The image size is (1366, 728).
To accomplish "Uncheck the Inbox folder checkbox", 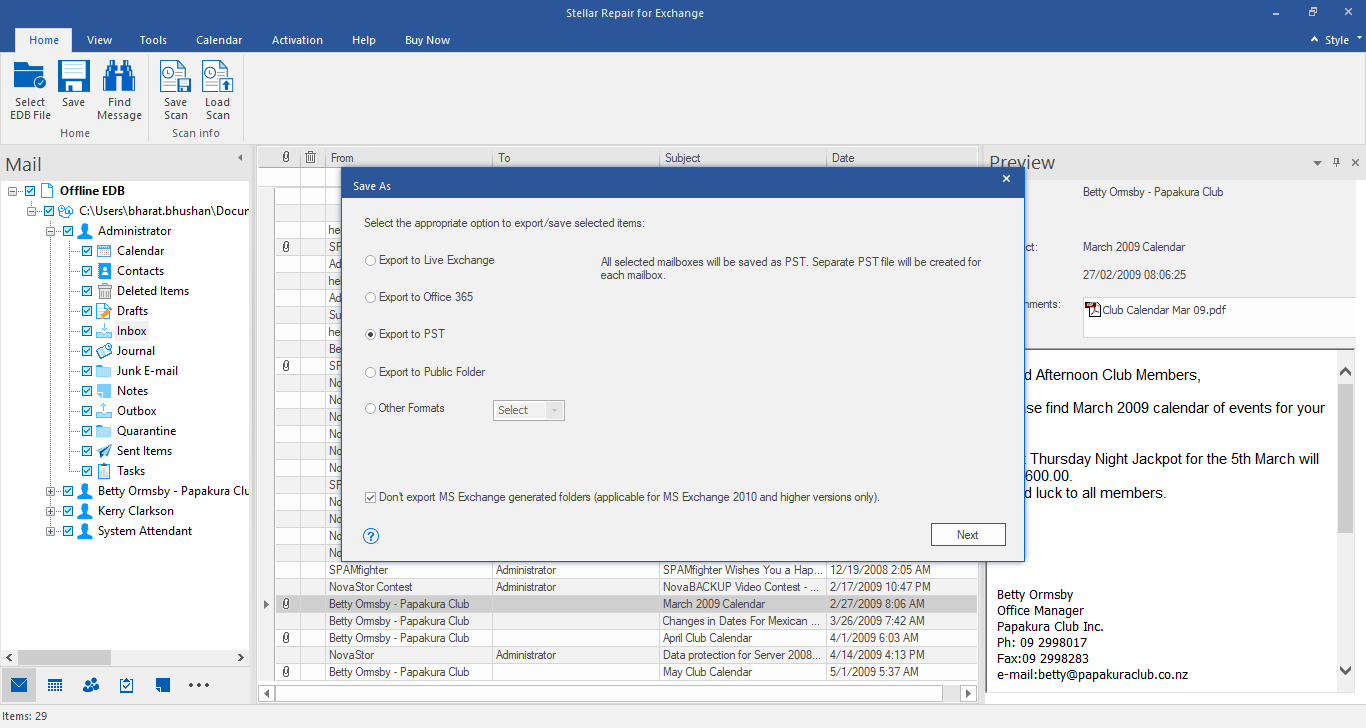I will click(87, 331).
